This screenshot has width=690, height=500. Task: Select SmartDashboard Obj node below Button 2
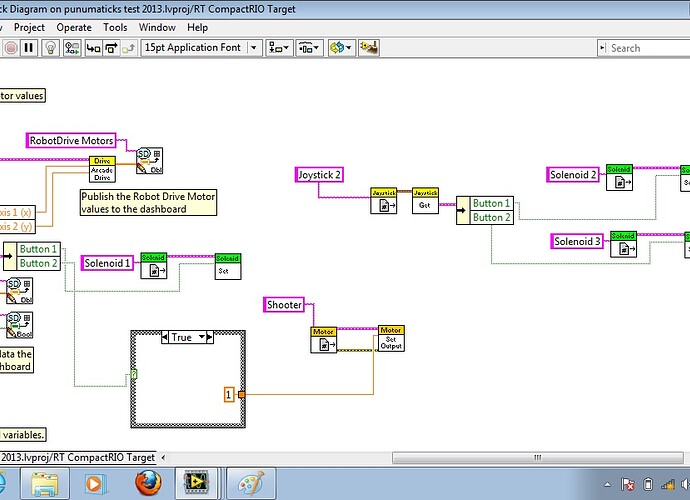click(x=19, y=290)
